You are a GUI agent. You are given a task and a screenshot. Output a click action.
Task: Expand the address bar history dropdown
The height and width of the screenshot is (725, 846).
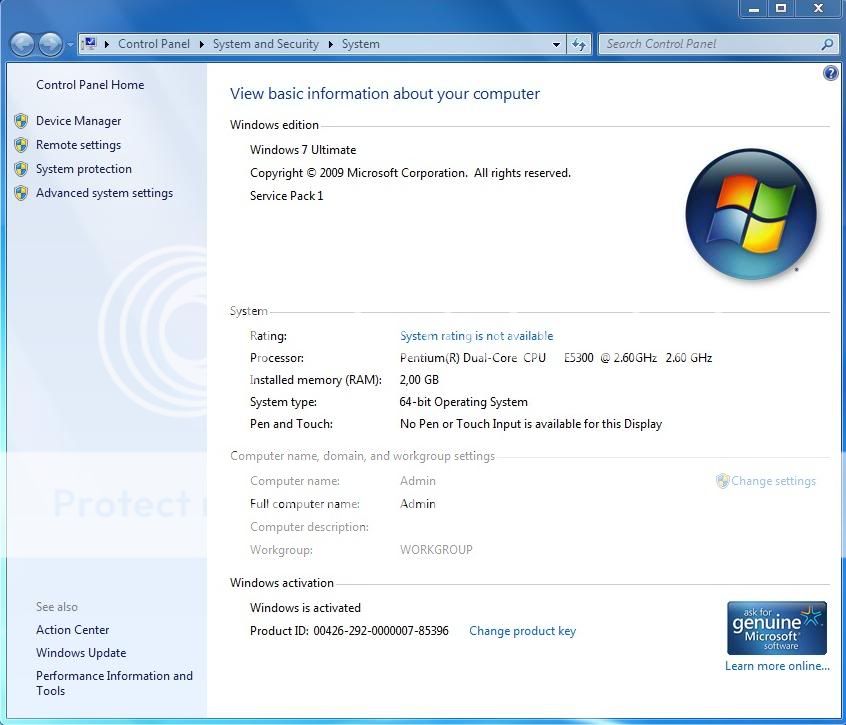(x=557, y=44)
